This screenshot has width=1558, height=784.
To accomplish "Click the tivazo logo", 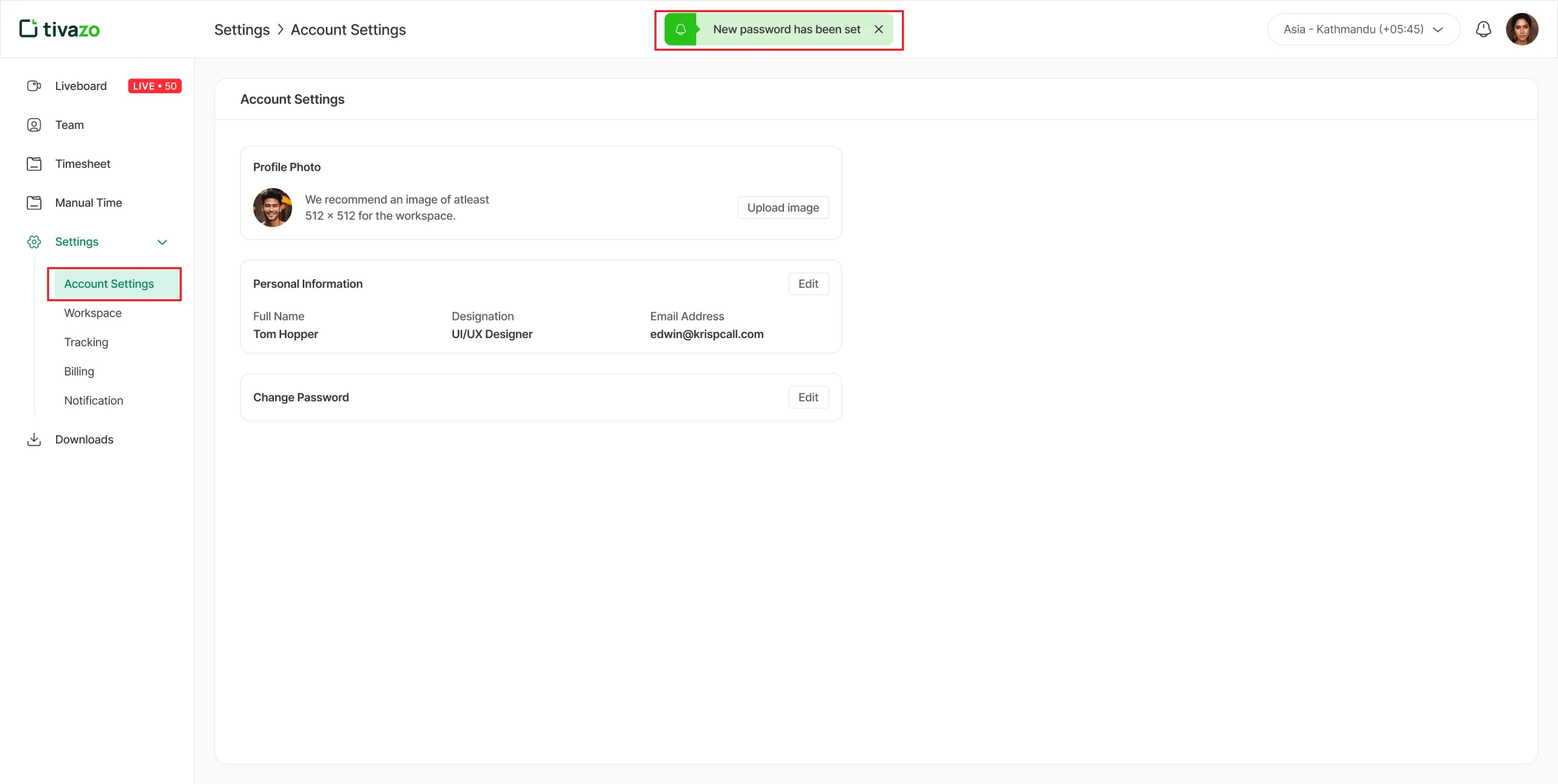I will (60, 29).
